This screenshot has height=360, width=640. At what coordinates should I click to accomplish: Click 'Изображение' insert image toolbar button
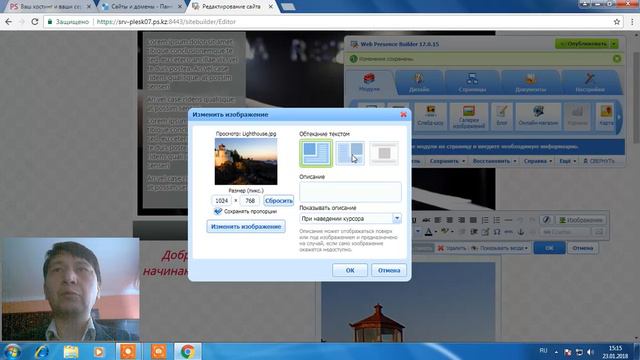tap(582, 220)
